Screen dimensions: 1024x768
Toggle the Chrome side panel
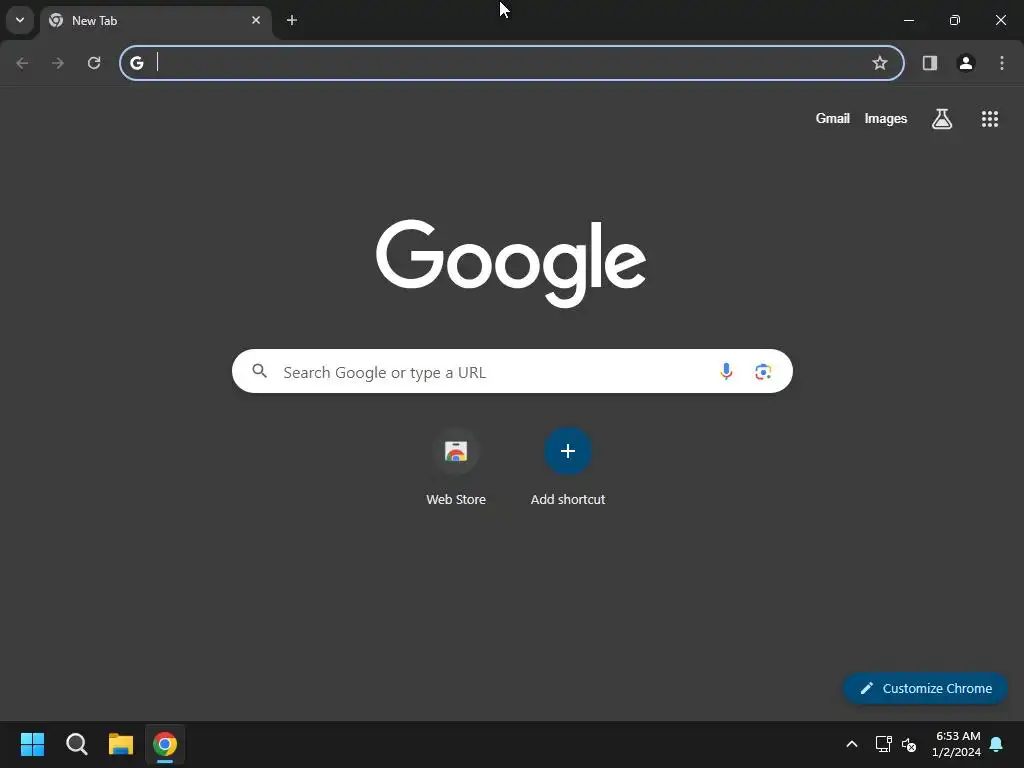click(x=930, y=63)
